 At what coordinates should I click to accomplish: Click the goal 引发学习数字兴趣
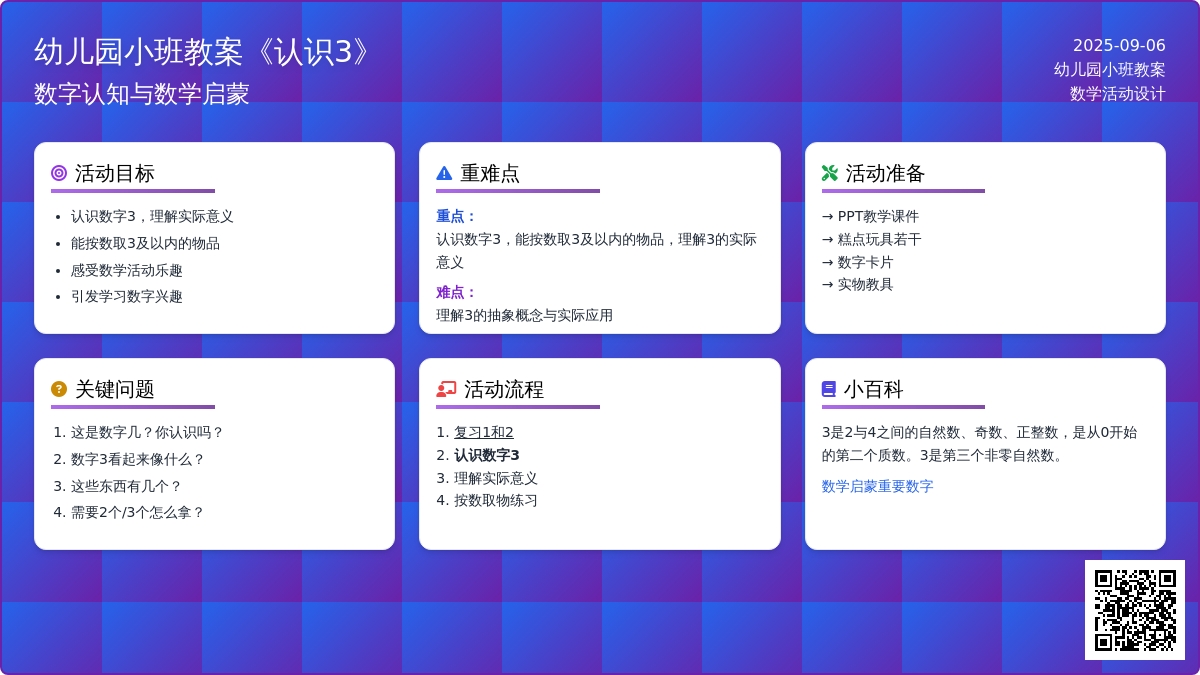click(x=127, y=296)
